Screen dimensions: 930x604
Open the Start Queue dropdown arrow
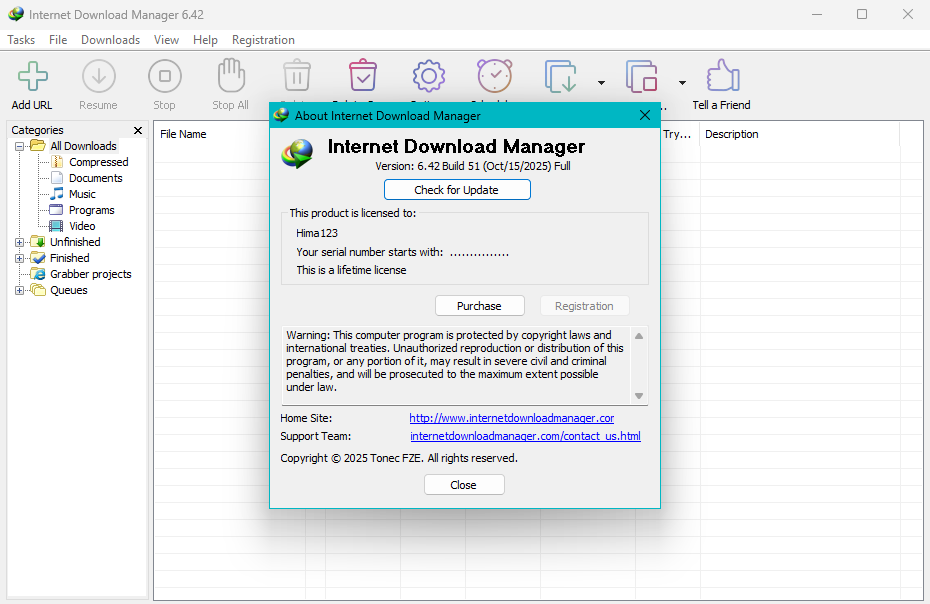point(601,83)
